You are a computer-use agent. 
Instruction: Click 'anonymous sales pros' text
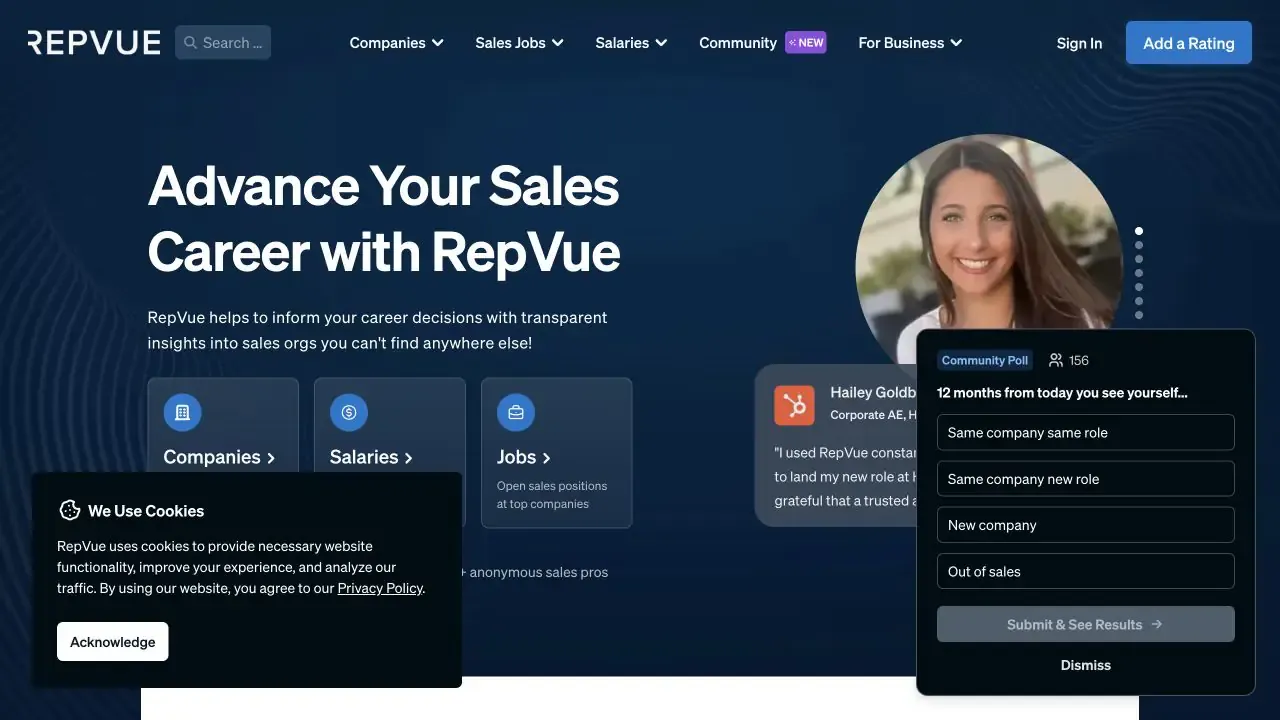539,572
